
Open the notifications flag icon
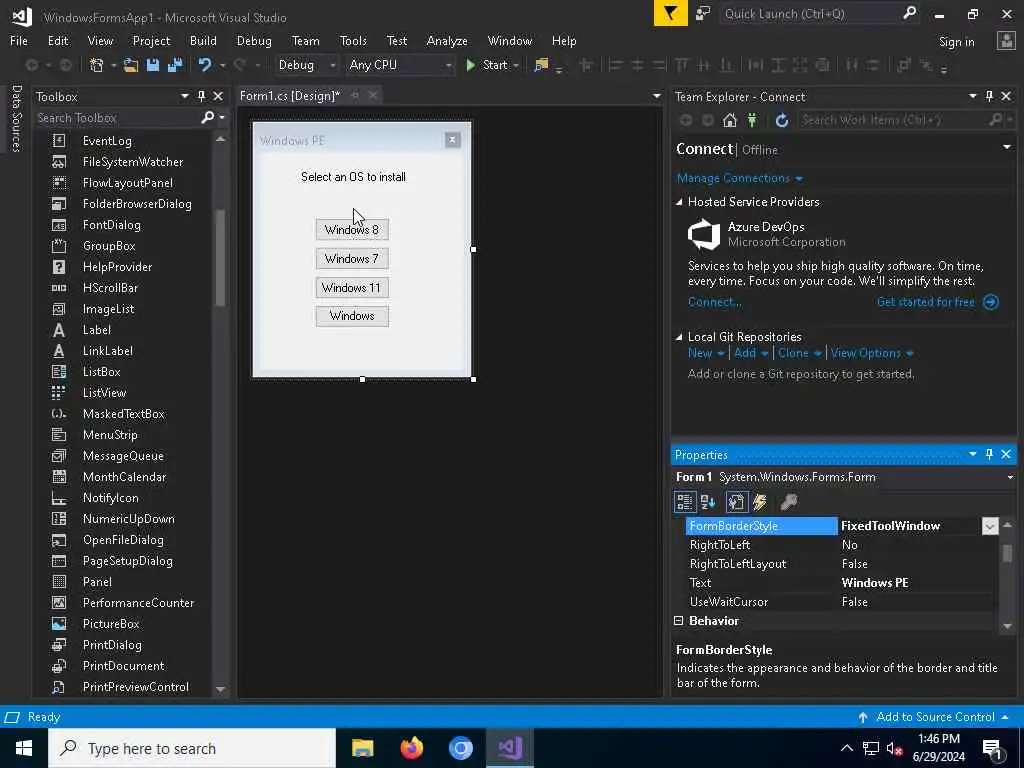(671, 13)
